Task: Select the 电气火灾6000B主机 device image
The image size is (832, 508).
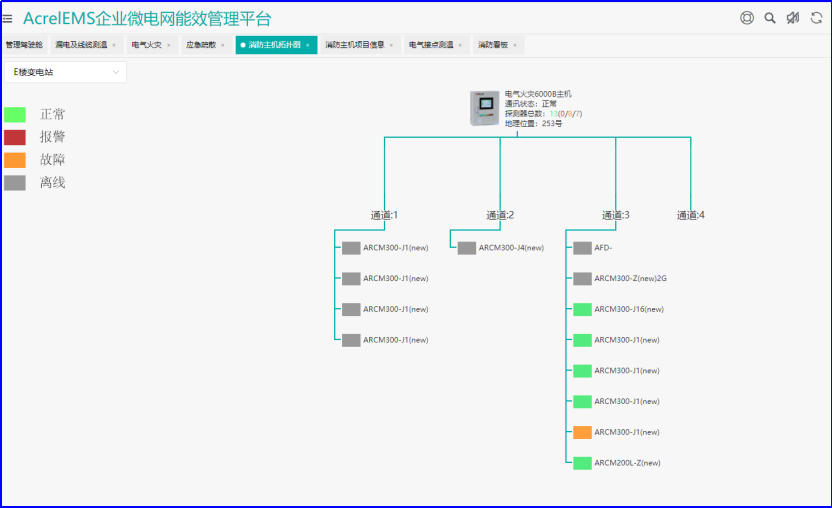Action: pyautogui.click(x=485, y=108)
